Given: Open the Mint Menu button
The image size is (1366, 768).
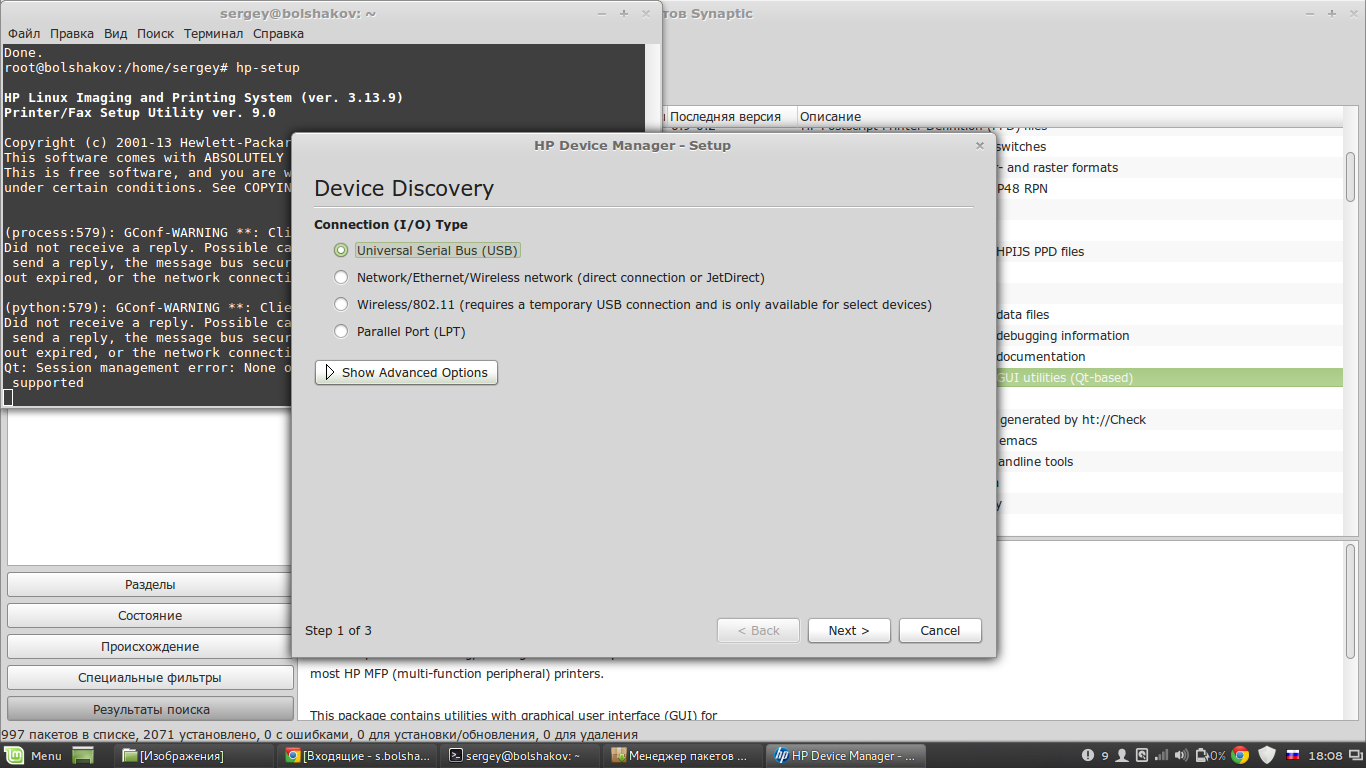Looking at the screenshot, I should (34, 756).
